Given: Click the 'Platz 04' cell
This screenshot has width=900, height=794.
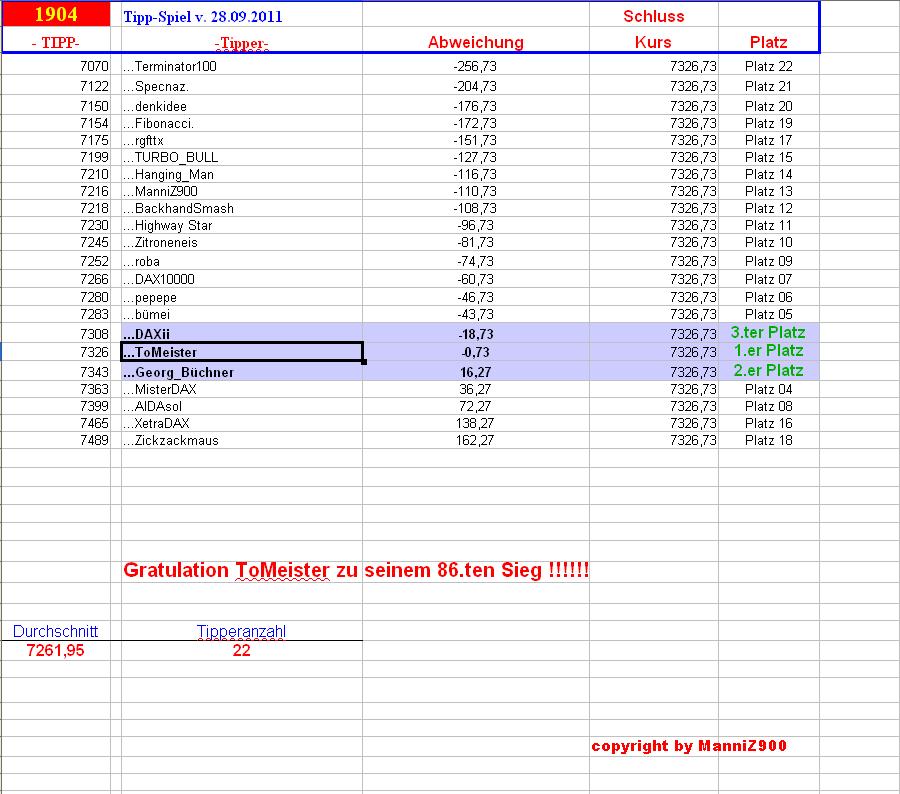Looking at the screenshot, I should 769,390.
